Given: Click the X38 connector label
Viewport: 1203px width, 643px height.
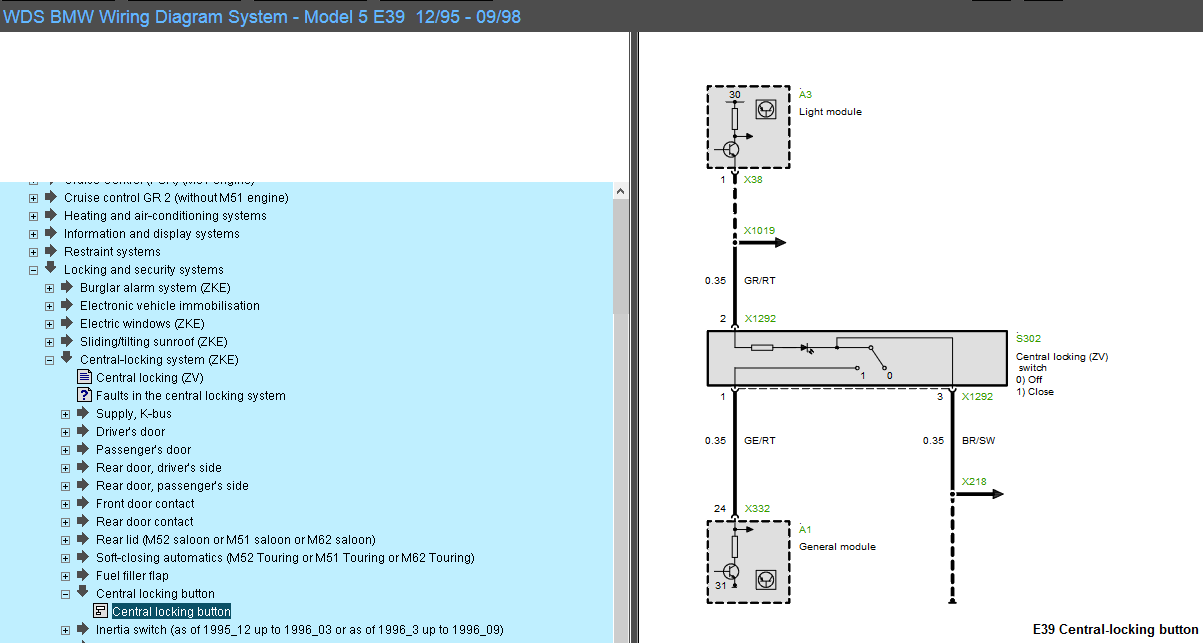Looking at the screenshot, I should (753, 180).
